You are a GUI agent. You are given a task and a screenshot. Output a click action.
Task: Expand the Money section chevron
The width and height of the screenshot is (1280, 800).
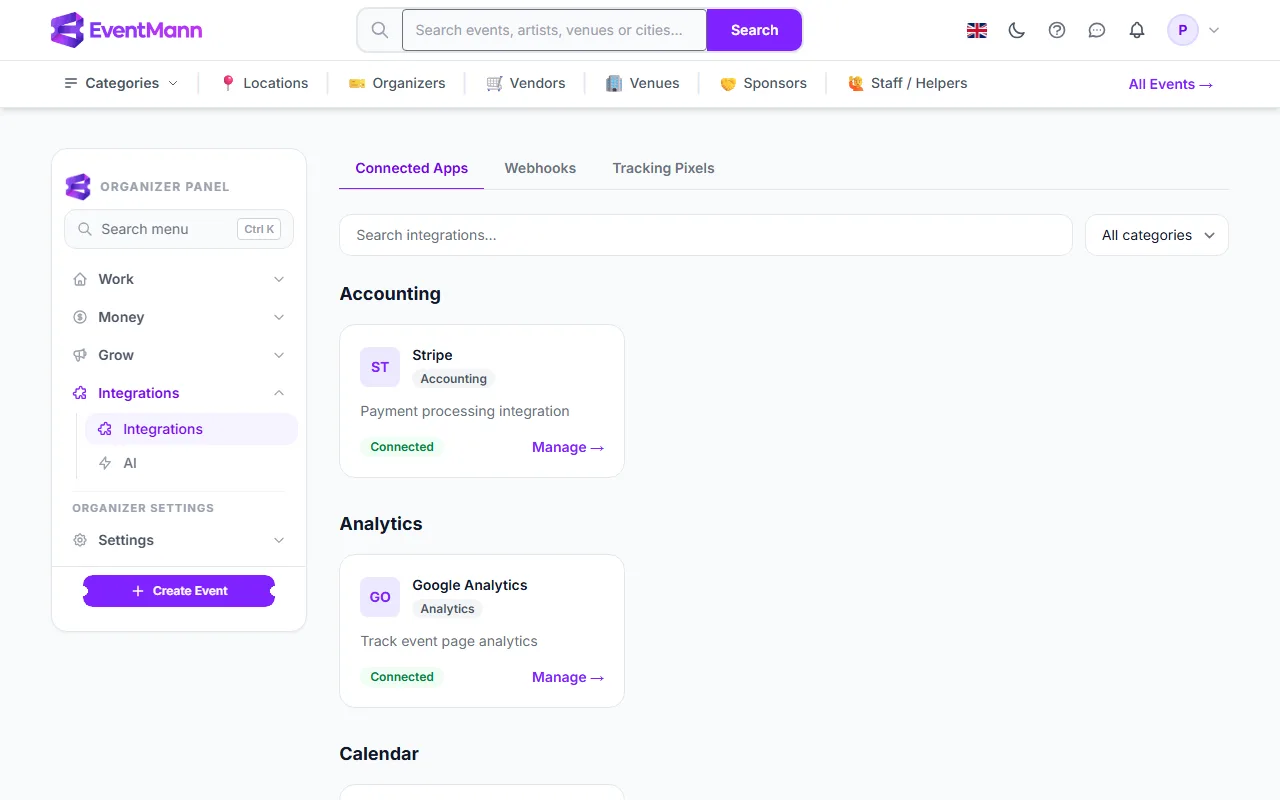click(279, 317)
